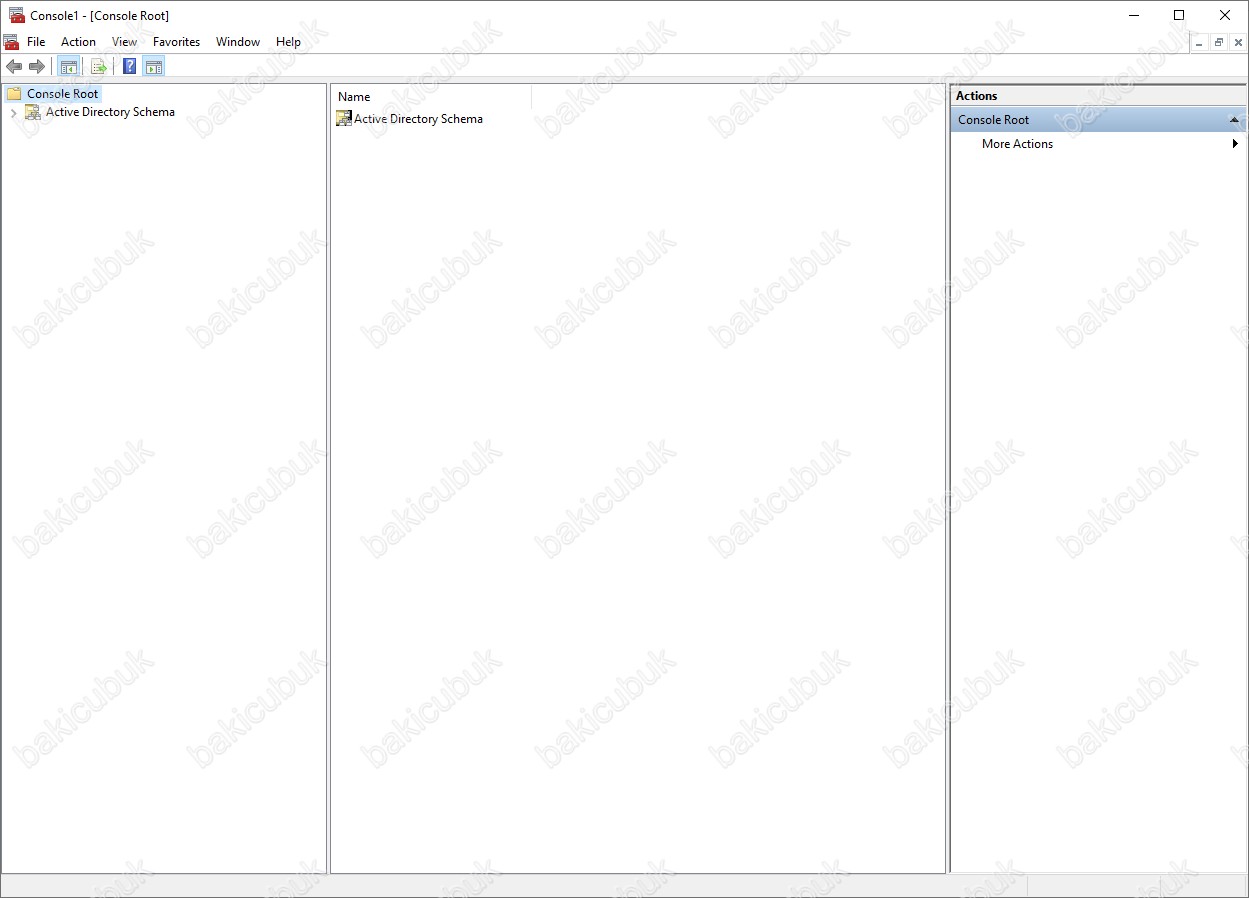Open the Action menu
The image size is (1249, 898).
coord(78,42)
